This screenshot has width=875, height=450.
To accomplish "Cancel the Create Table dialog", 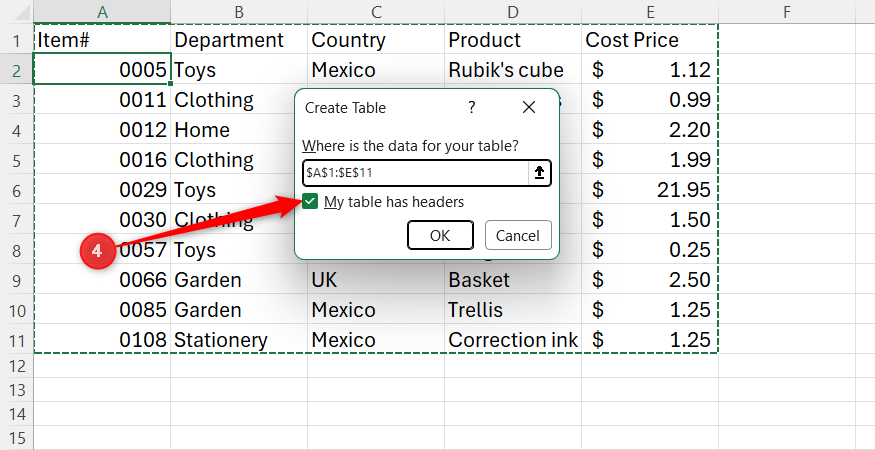I will coord(518,235).
